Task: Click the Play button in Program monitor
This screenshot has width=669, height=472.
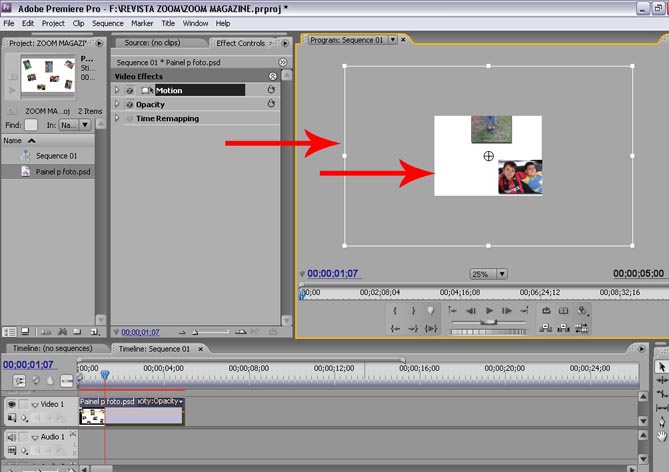Action: [489, 311]
